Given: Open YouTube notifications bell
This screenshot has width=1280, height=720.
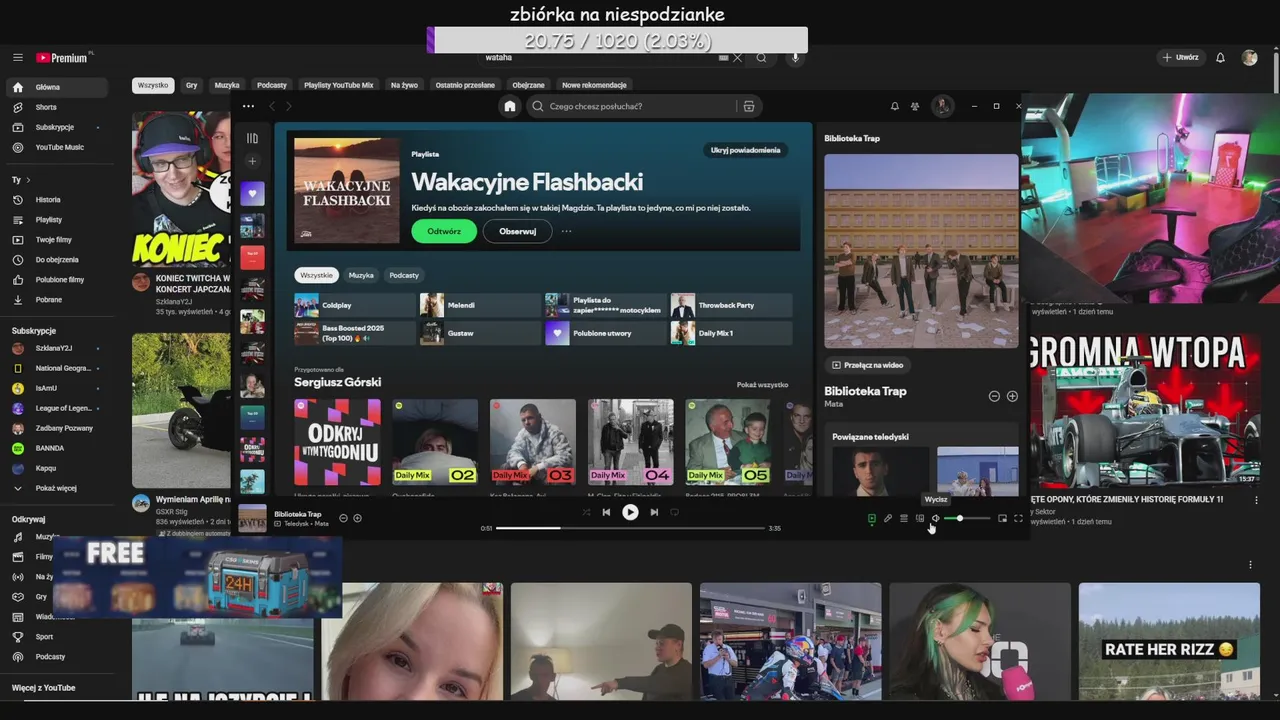Looking at the screenshot, I should pos(1220,58).
